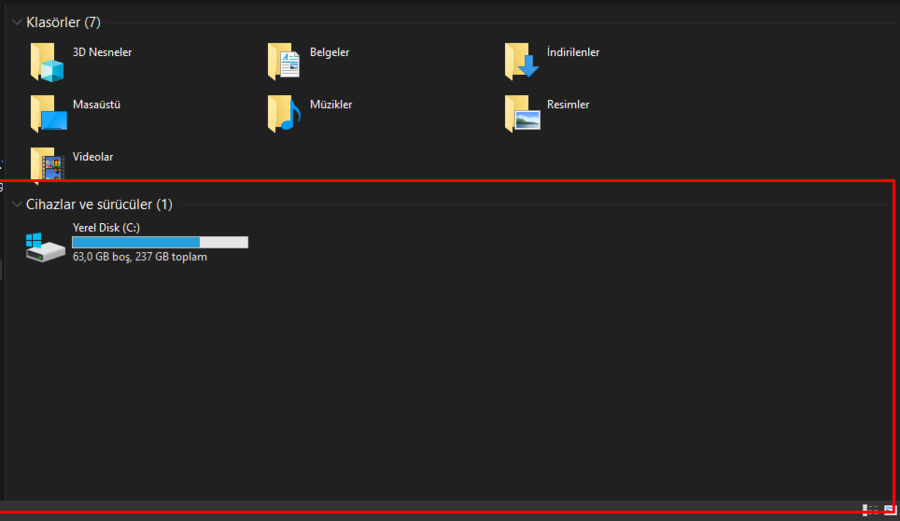Open the Videolar folder icon
The image size is (900, 521).
point(47,166)
